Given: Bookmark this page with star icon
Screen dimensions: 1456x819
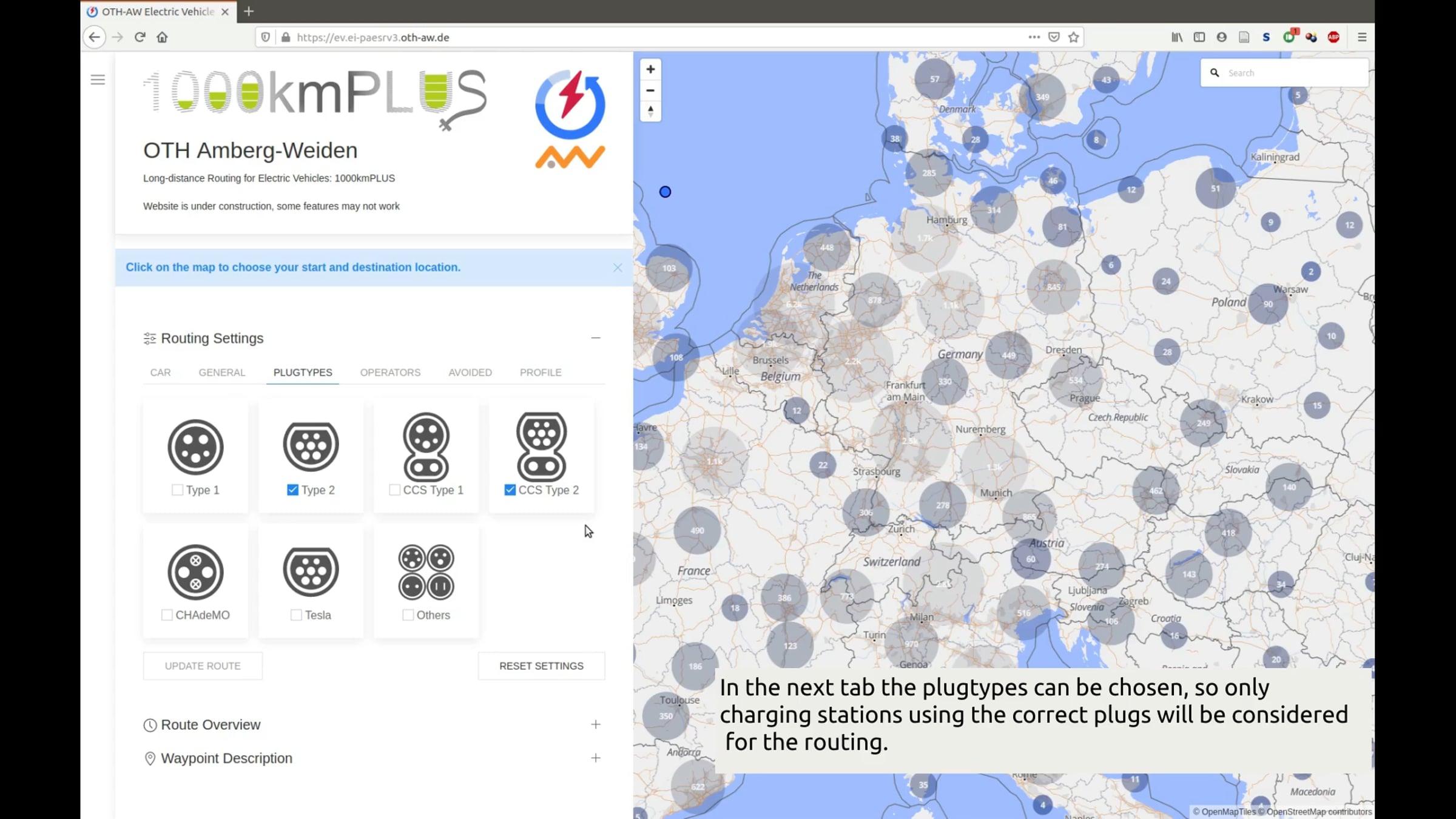Looking at the screenshot, I should tap(1074, 37).
